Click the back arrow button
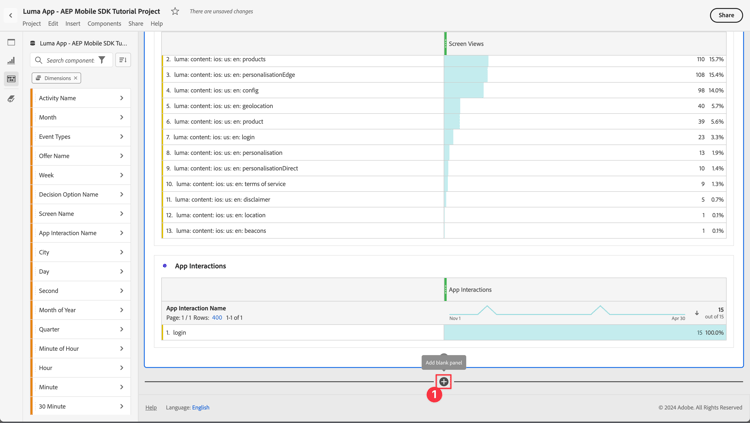Image resolution: width=750 pixels, height=423 pixels. [x=11, y=15]
